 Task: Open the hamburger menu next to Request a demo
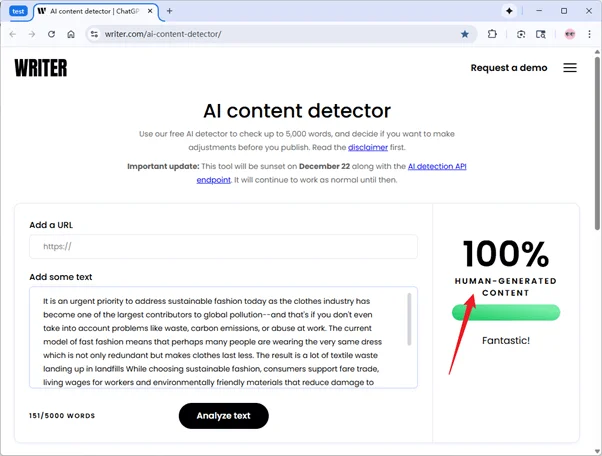click(569, 68)
